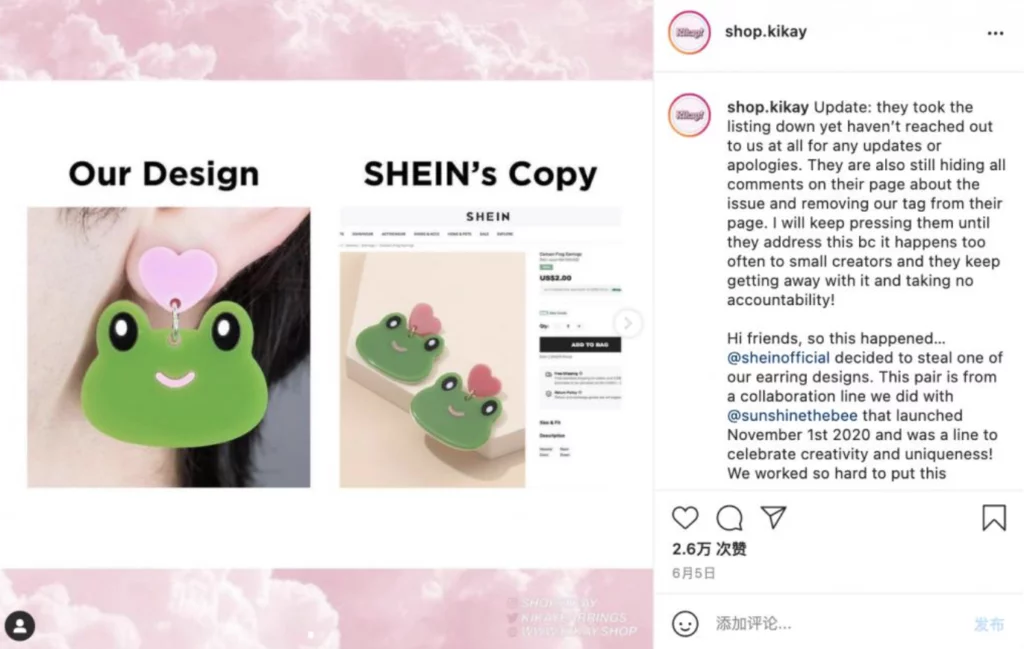Open the three-dot options menu
Viewport: 1024px width, 649px height.
[x=995, y=33]
